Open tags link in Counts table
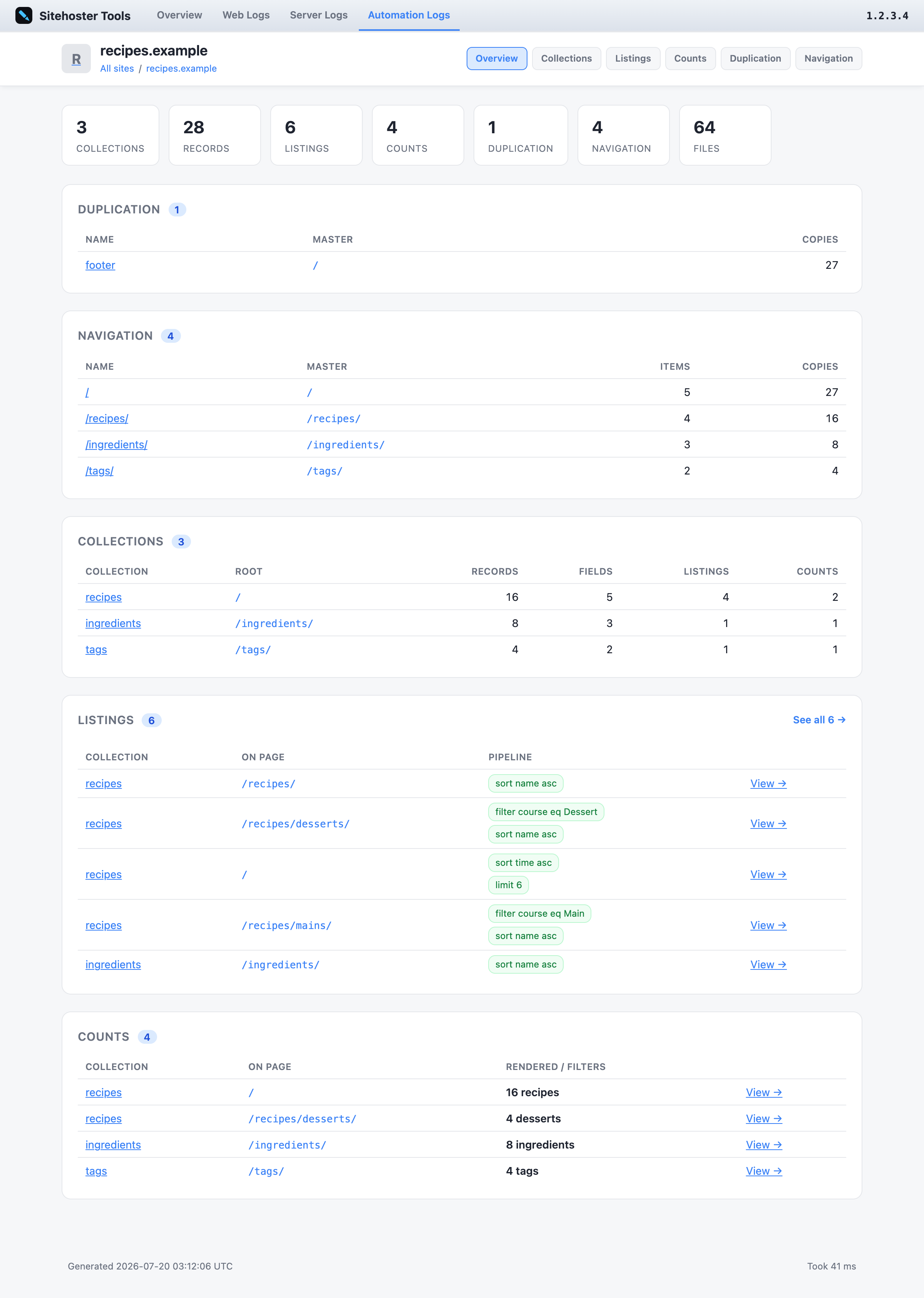This screenshot has height=1298, width=924. [96, 1171]
